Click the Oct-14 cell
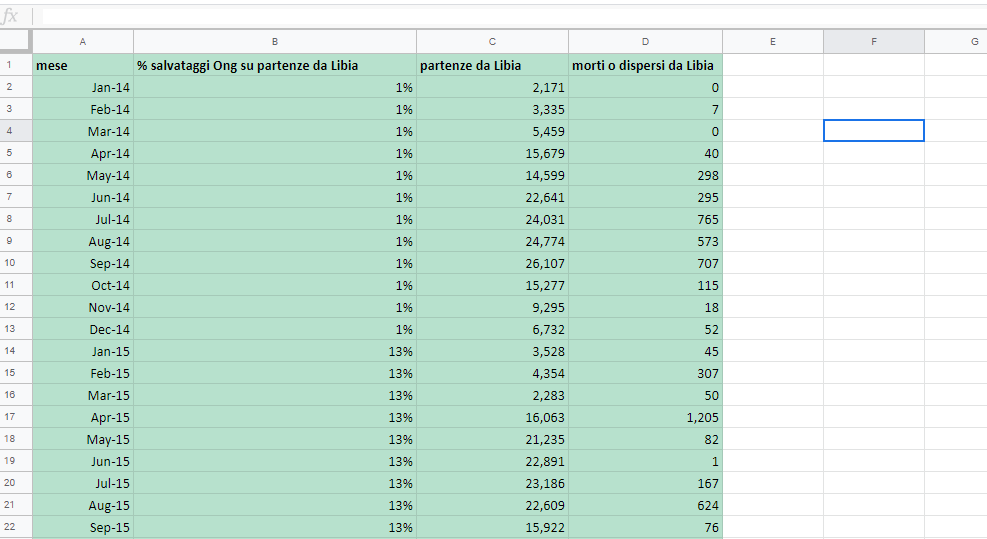This screenshot has width=987, height=539. (x=82, y=285)
